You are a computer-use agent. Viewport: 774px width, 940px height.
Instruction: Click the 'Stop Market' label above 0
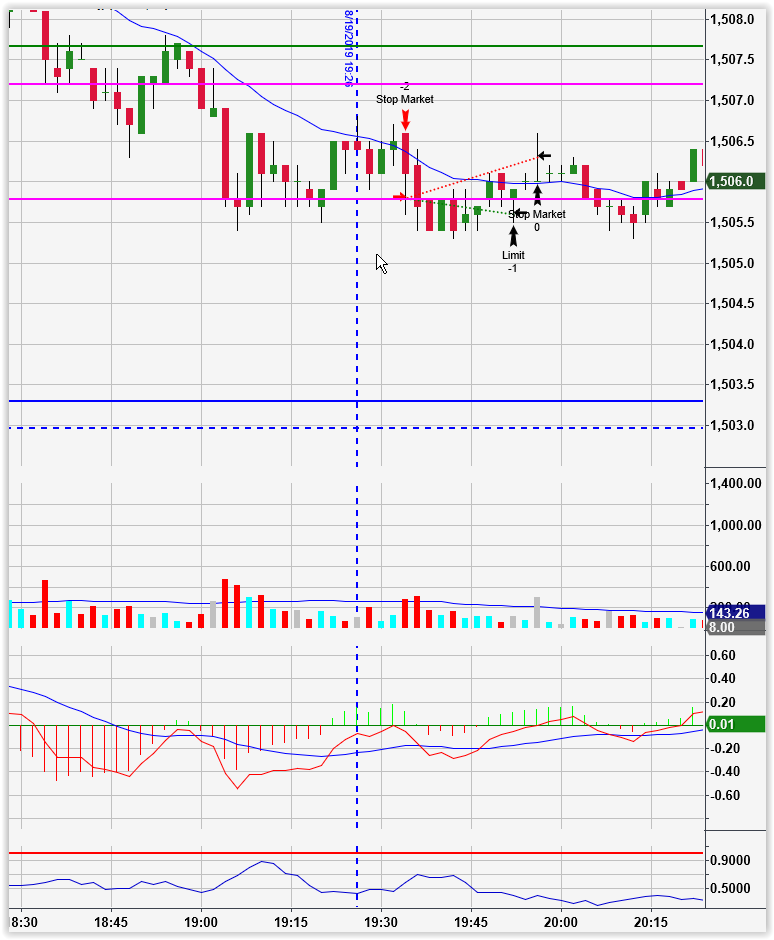coord(537,215)
